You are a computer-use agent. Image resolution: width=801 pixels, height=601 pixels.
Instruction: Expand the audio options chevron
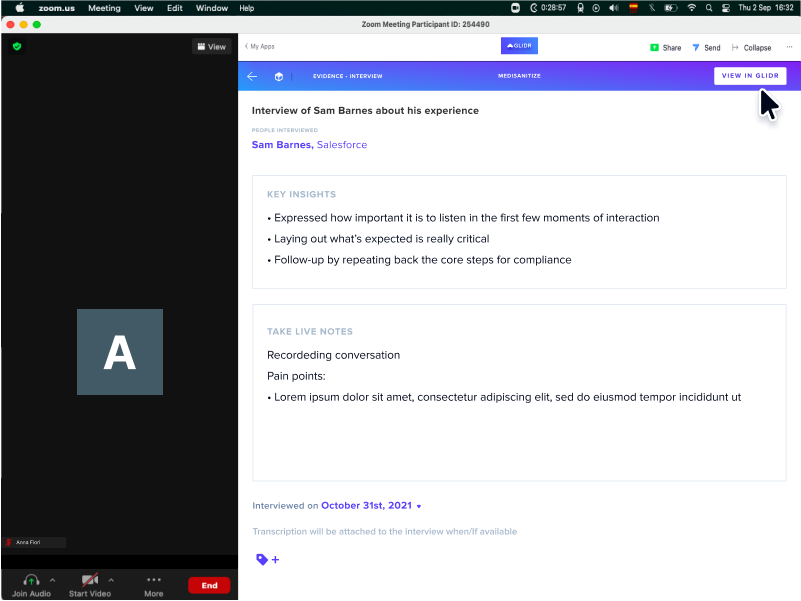point(53,580)
